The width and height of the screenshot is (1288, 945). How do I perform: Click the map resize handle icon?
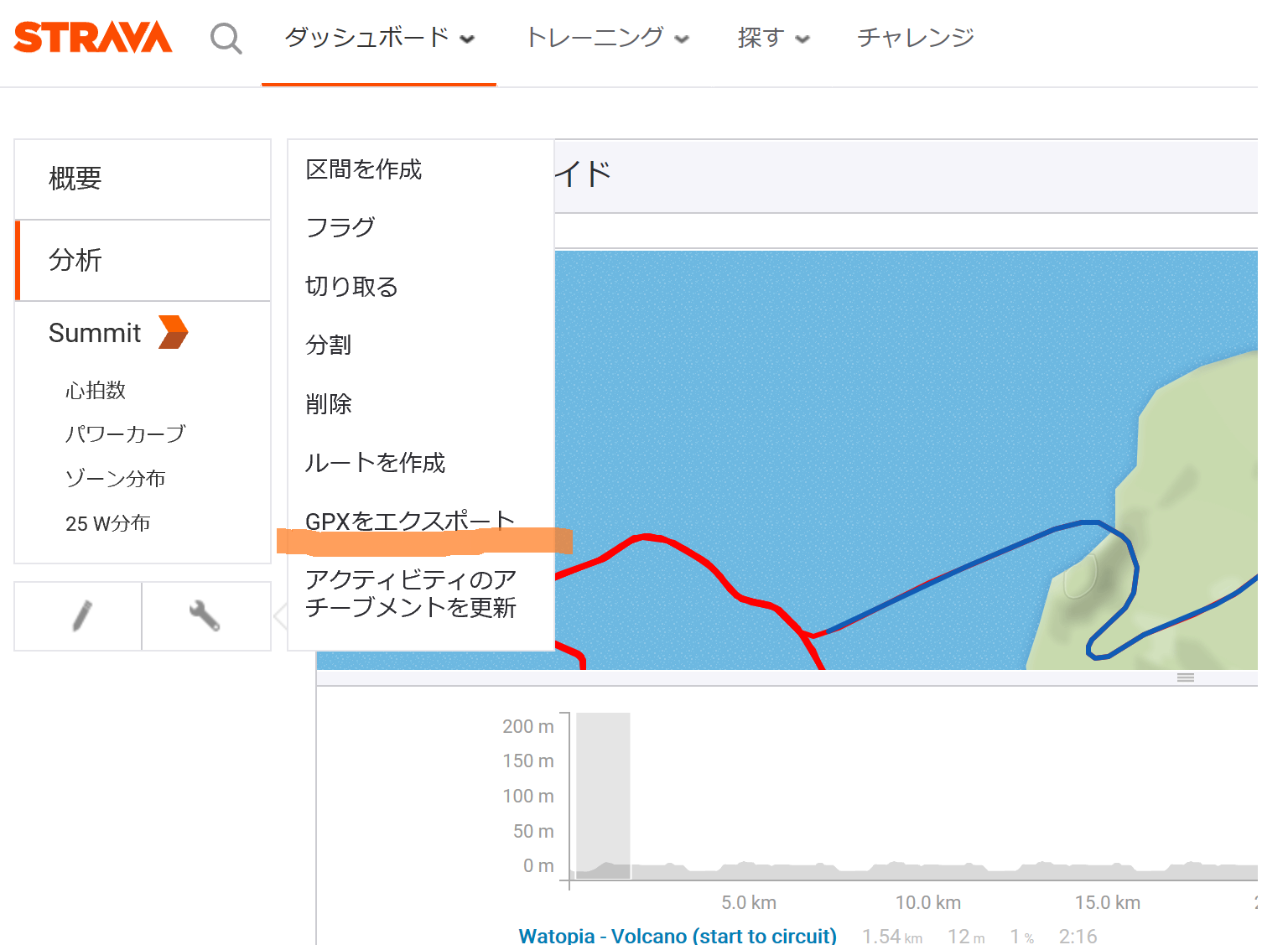click(x=1185, y=678)
